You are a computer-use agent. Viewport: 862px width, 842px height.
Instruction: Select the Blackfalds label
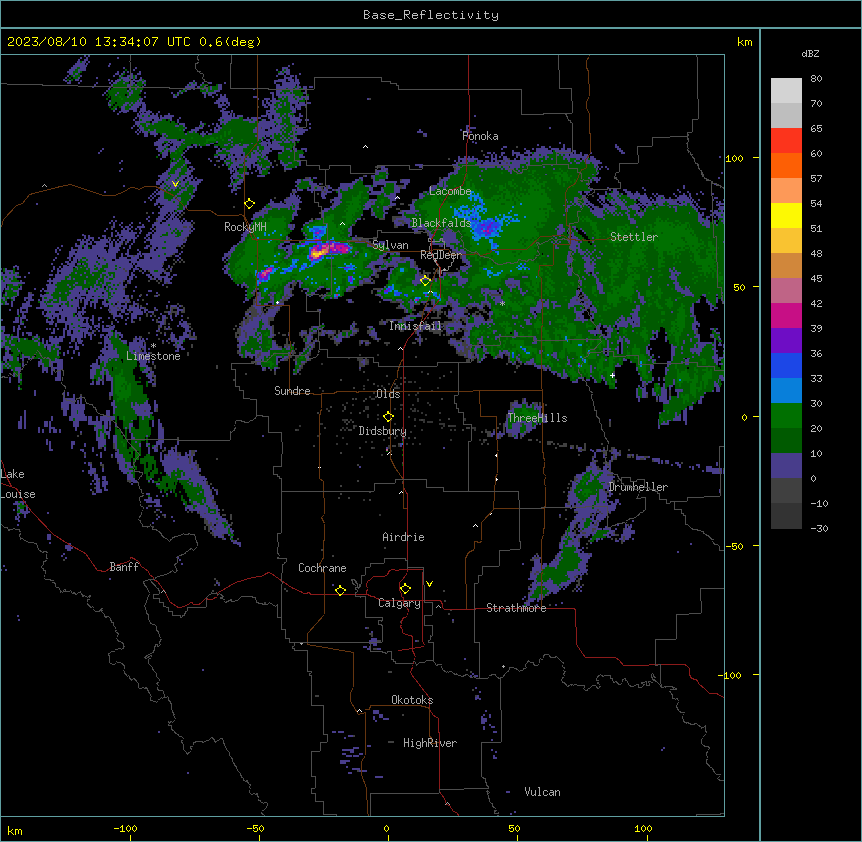[x=441, y=223]
